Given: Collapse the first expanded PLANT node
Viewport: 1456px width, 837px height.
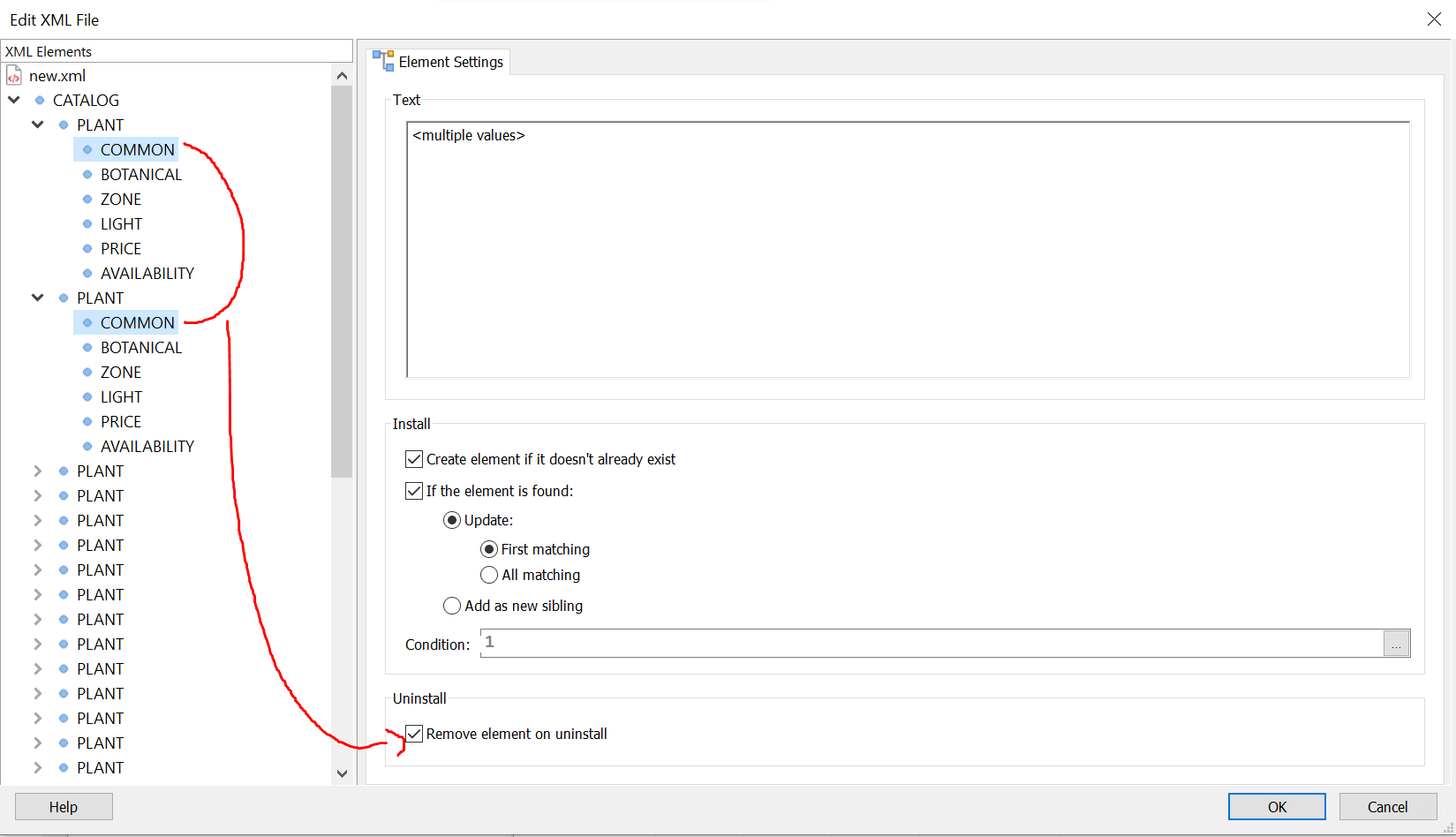Looking at the screenshot, I should (x=38, y=124).
